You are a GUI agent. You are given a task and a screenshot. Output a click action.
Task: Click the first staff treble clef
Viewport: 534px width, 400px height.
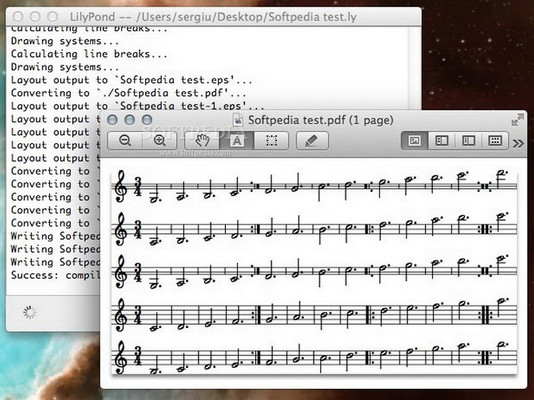(x=122, y=187)
